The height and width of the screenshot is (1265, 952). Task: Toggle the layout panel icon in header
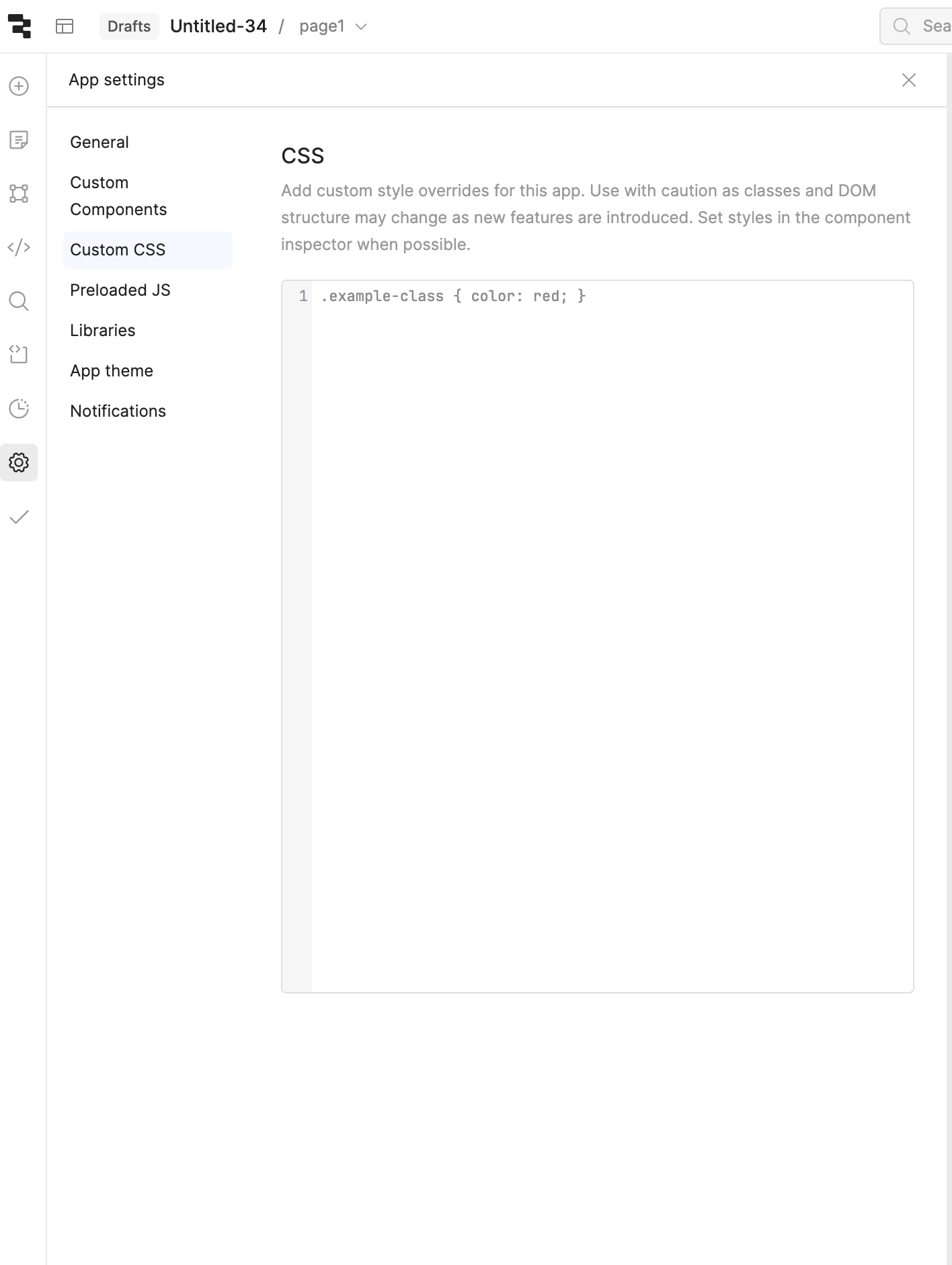point(65,26)
